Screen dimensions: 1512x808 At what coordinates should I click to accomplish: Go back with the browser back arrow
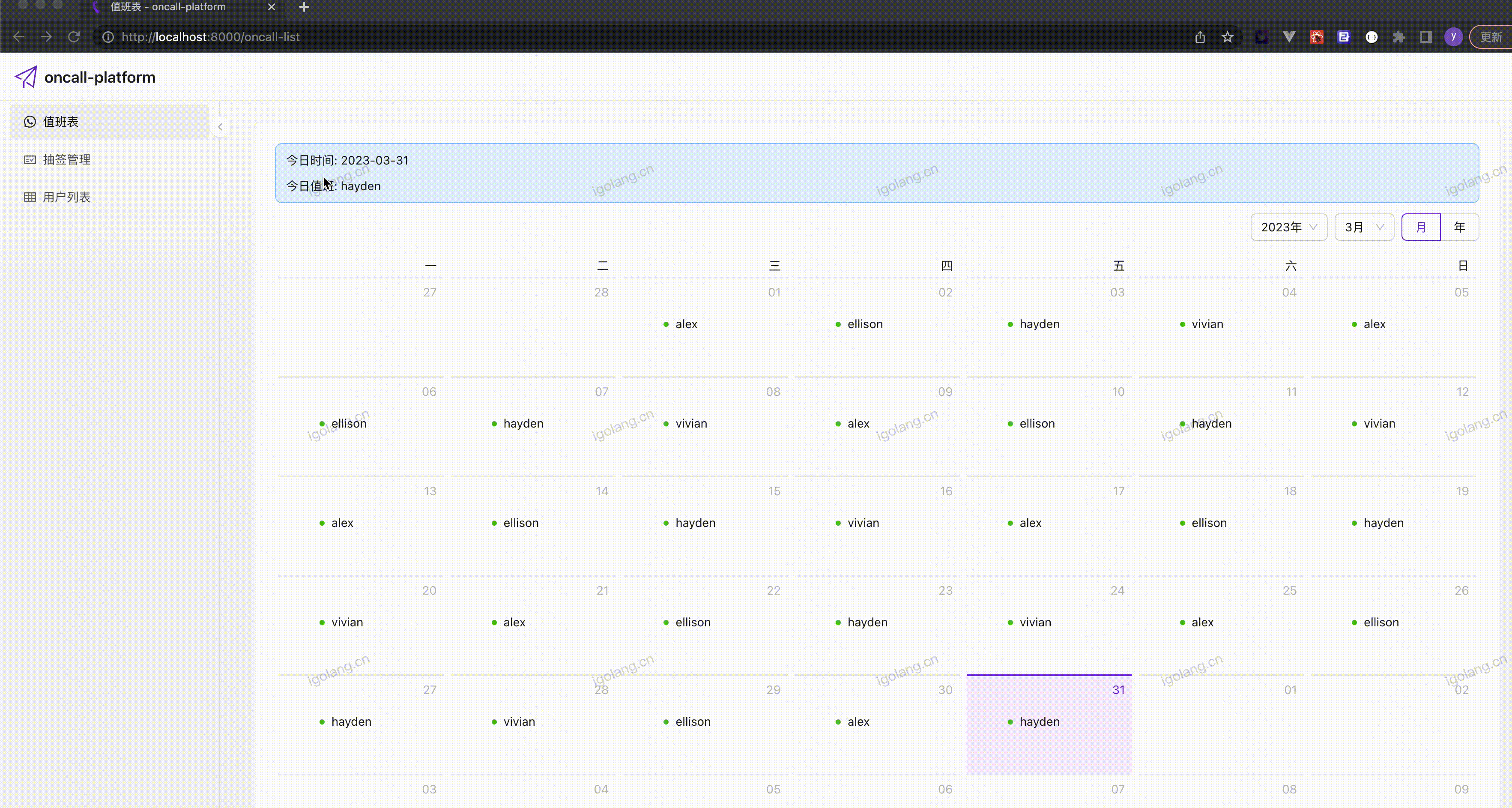click(19, 37)
